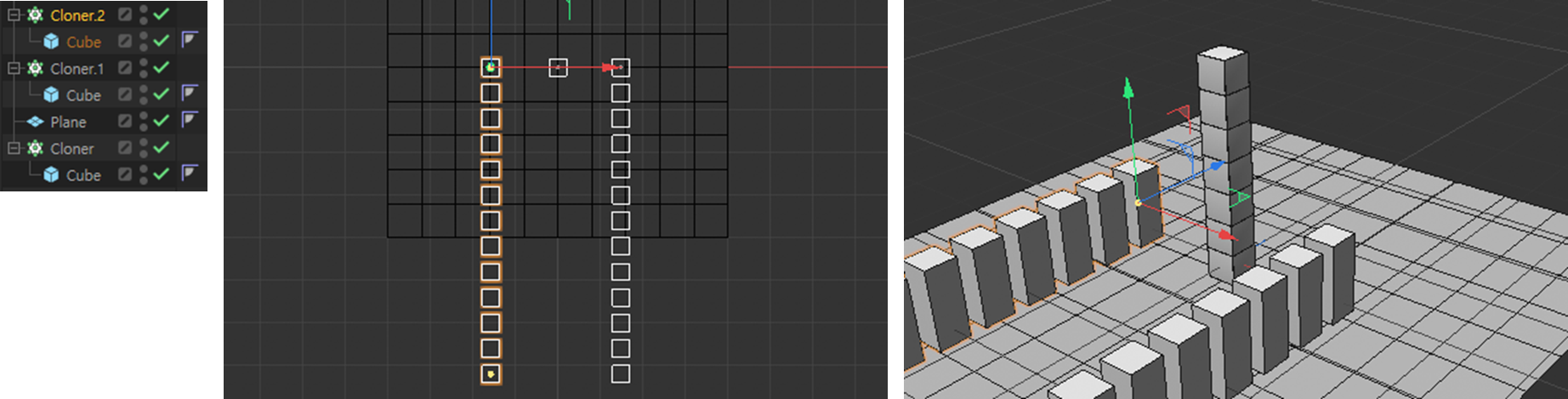This screenshot has width=1568, height=399.
Task: Toggle enable checkmark for bottom Cloner's Cube
Action: pos(161,174)
